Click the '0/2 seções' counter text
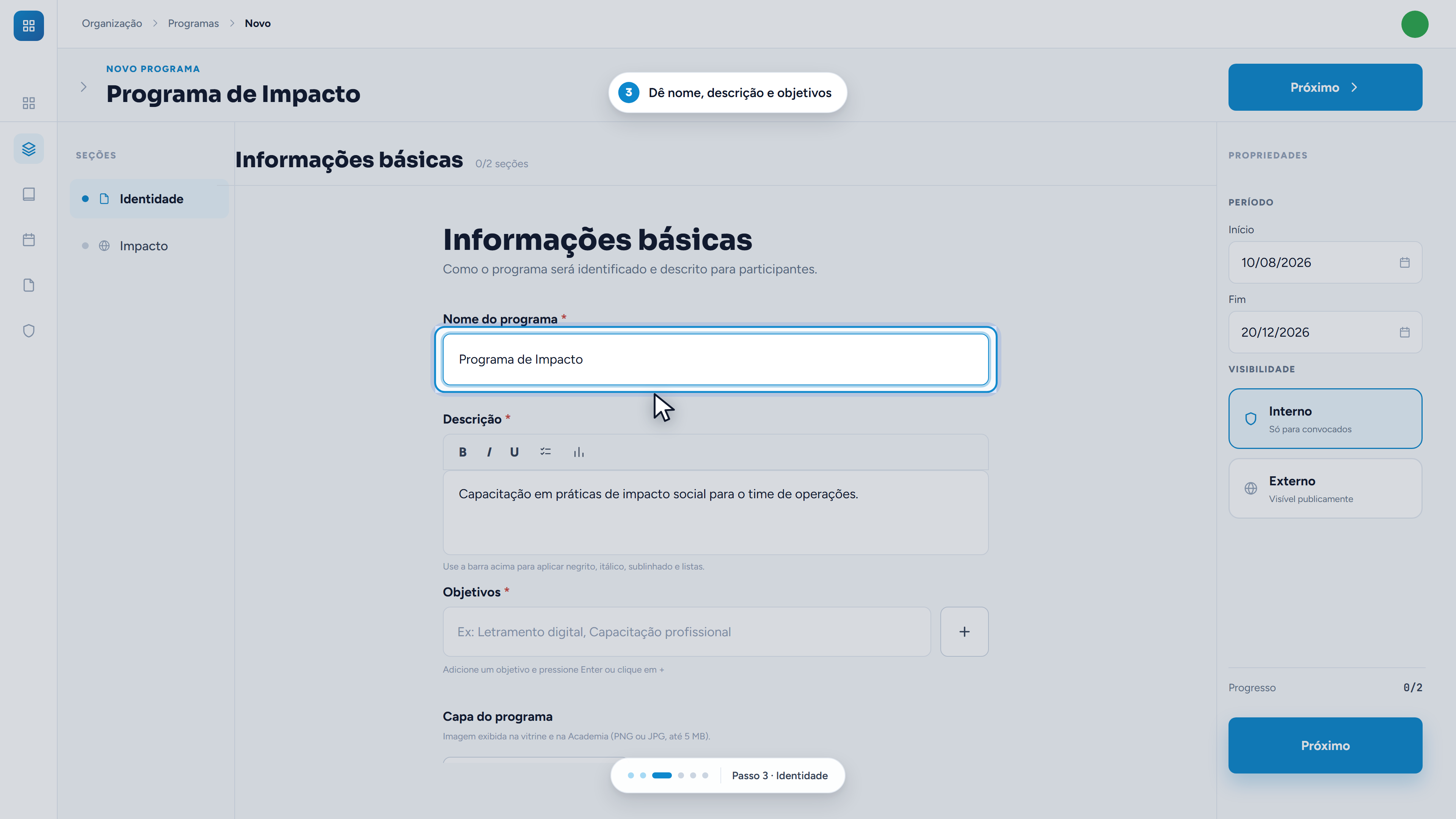The image size is (1456, 819). 501,164
